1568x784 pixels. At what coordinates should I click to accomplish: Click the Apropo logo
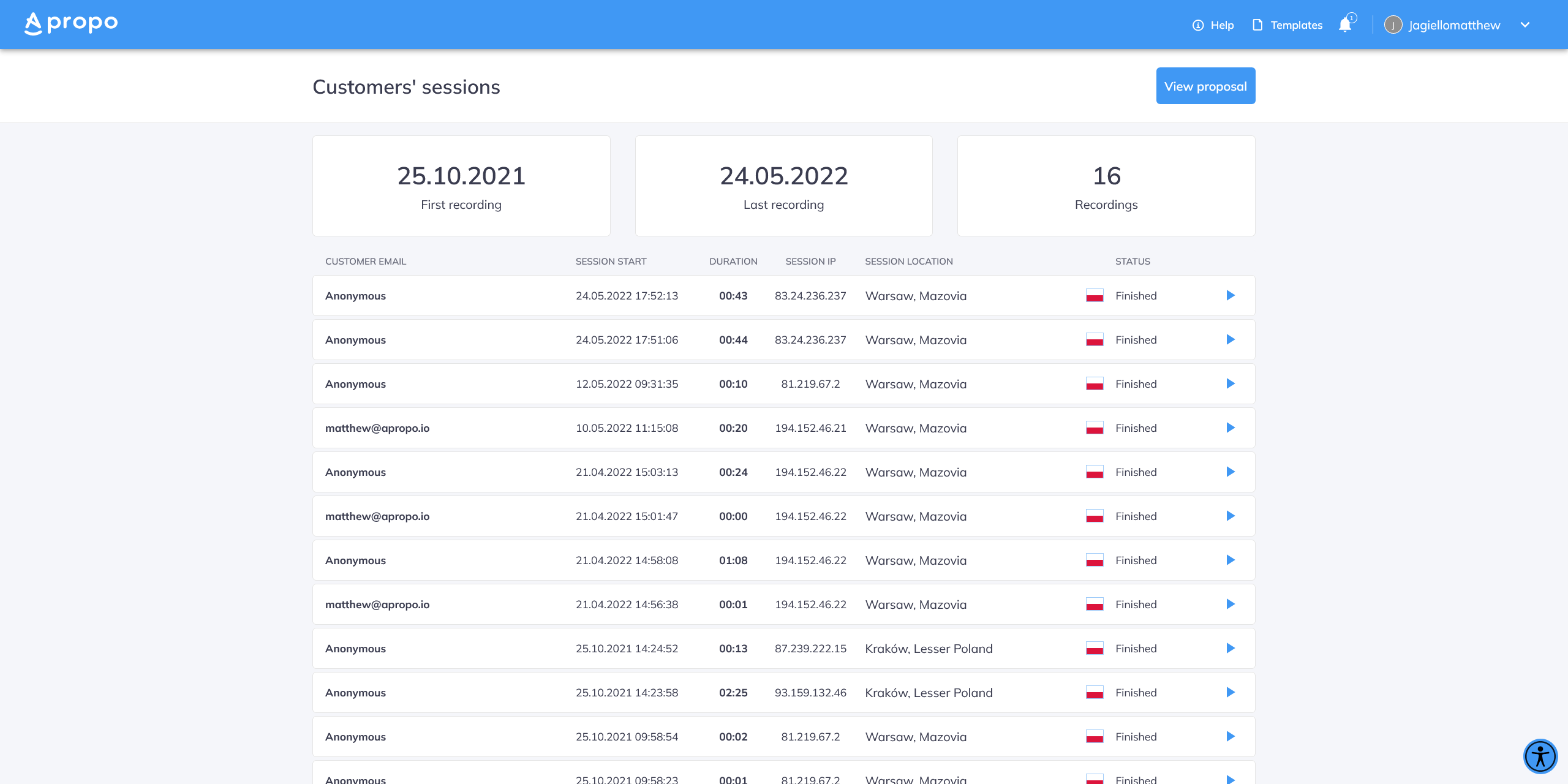tap(70, 23)
